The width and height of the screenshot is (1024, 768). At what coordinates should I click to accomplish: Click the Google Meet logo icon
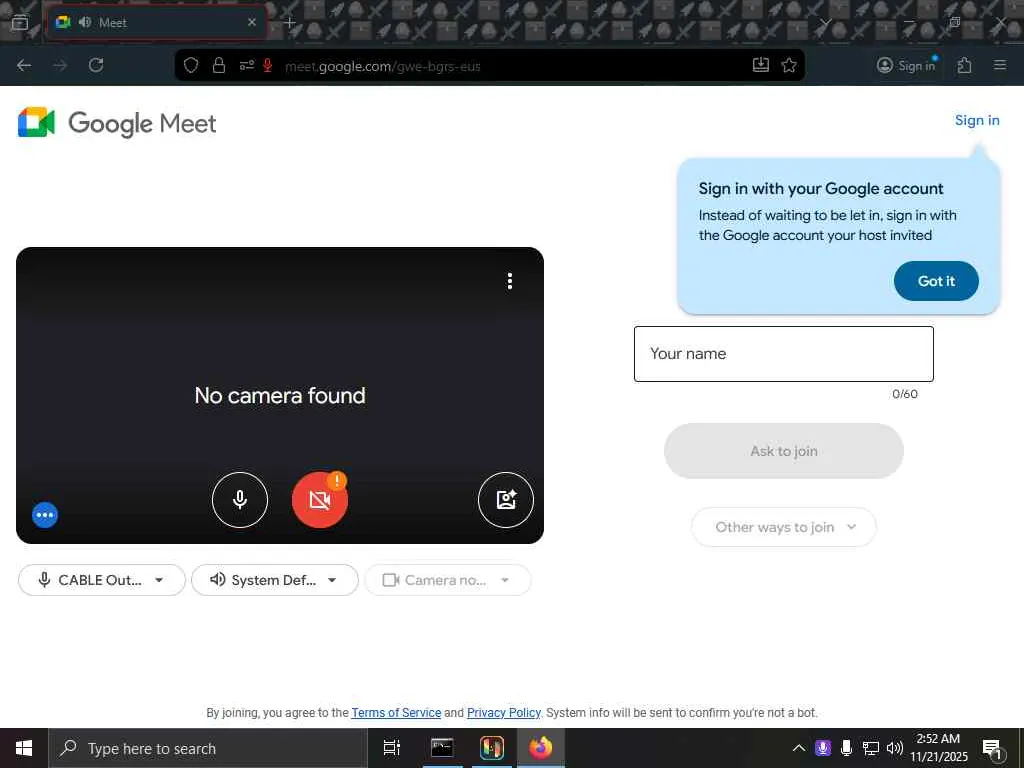click(36, 122)
